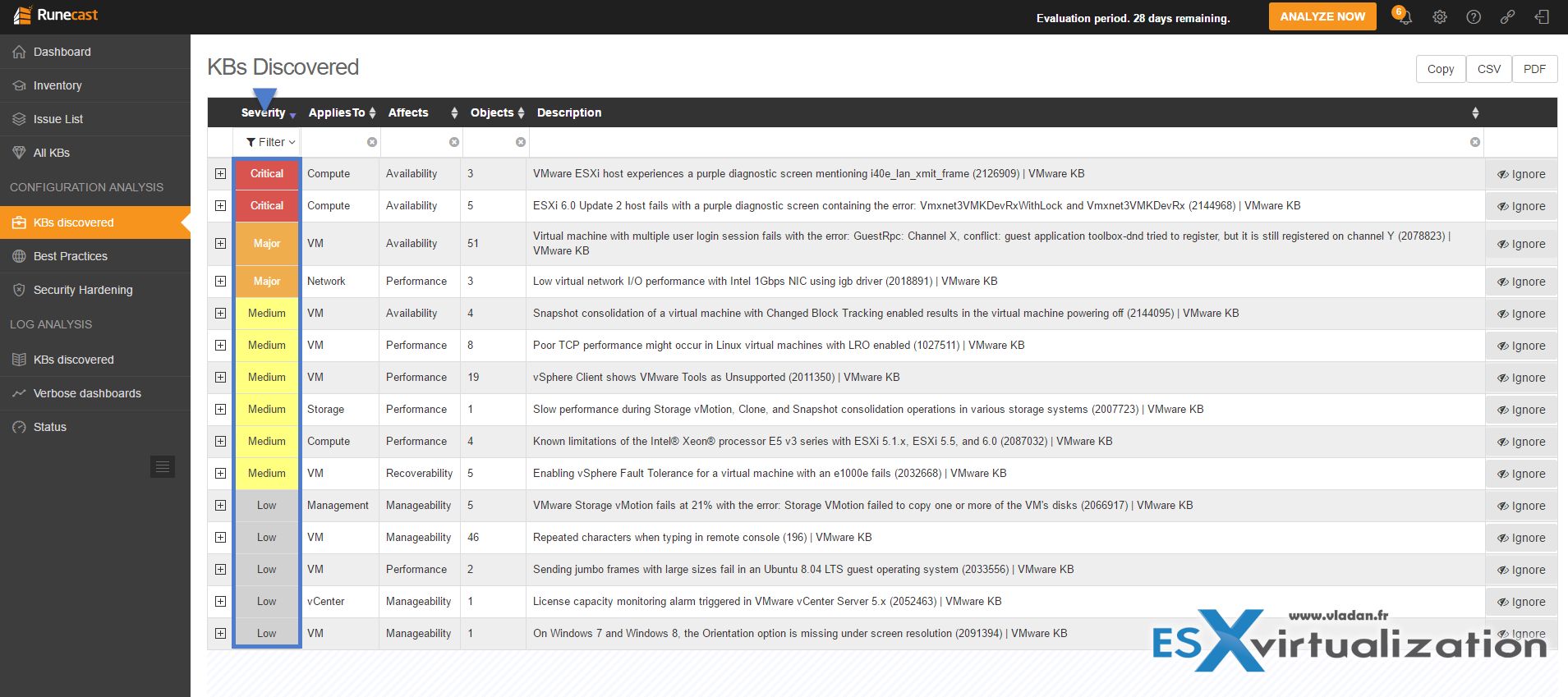Viewport: 1568px width, 697px height.
Task: Expand the GuestRpc Channel conflict KB row
Action: click(x=220, y=243)
